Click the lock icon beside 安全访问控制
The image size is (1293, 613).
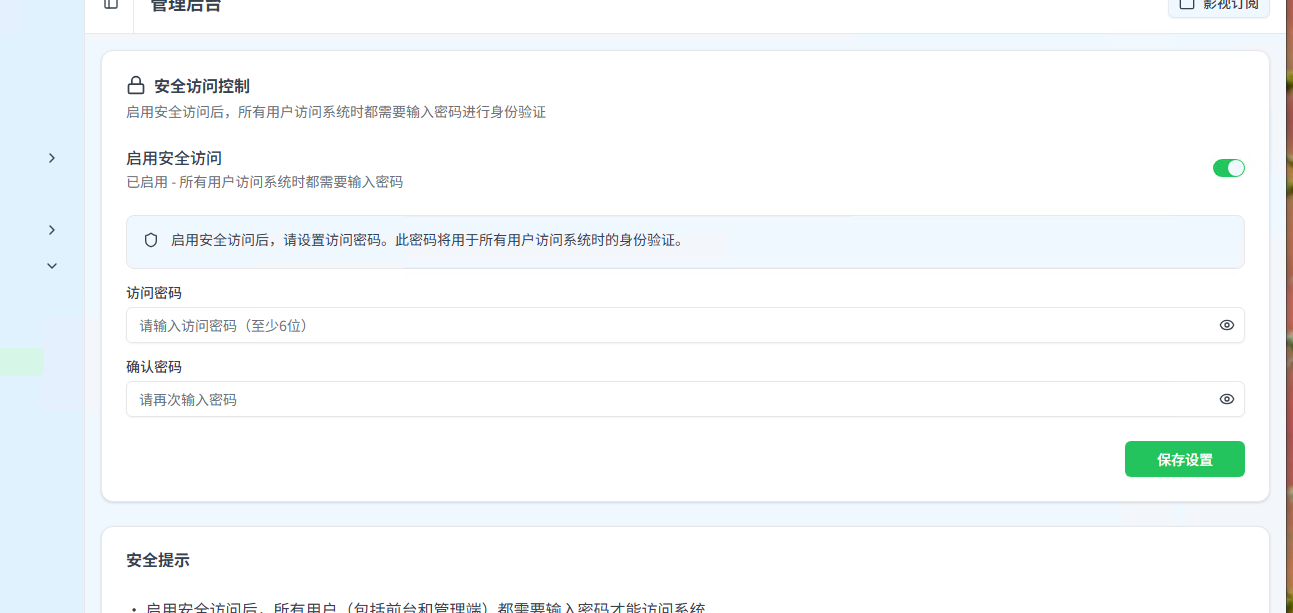tap(135, 85)
